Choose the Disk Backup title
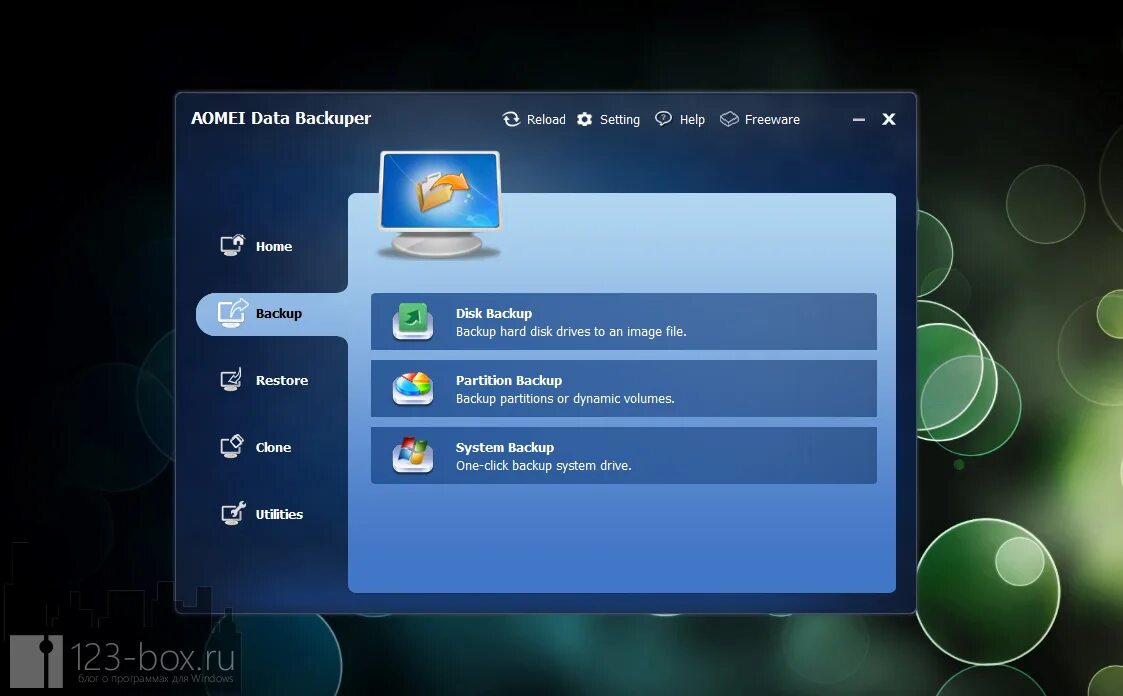This screenshot has height=696, width=1123. click(x=493, y=314)
